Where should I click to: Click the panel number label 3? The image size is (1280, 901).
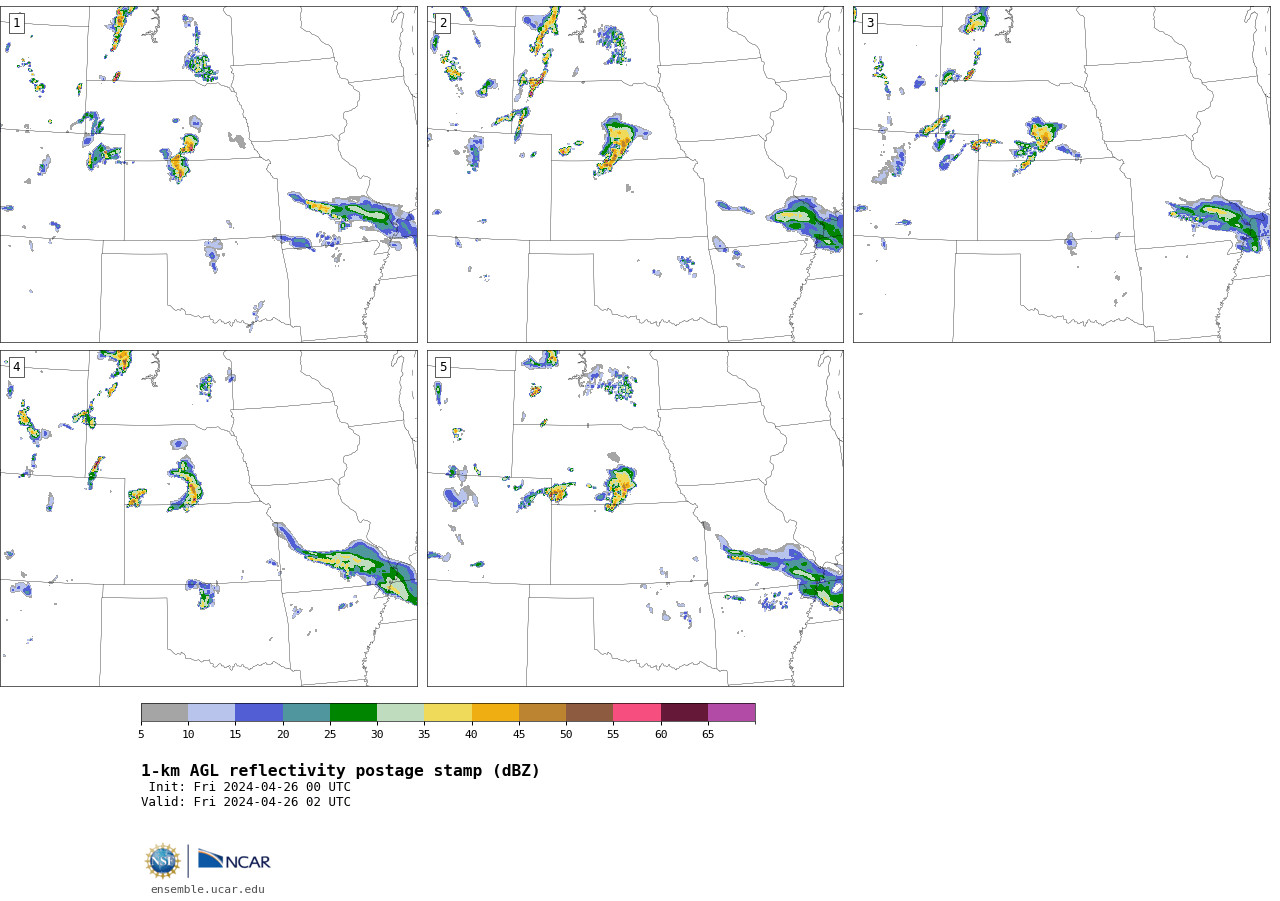[869, 23]
